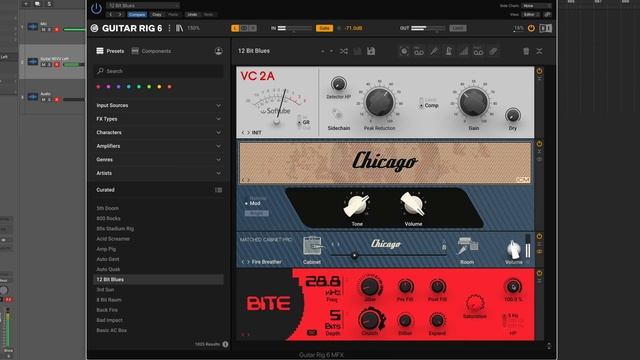
Task: Click the results info icon at browser bottom
Action: coord(225,344)
